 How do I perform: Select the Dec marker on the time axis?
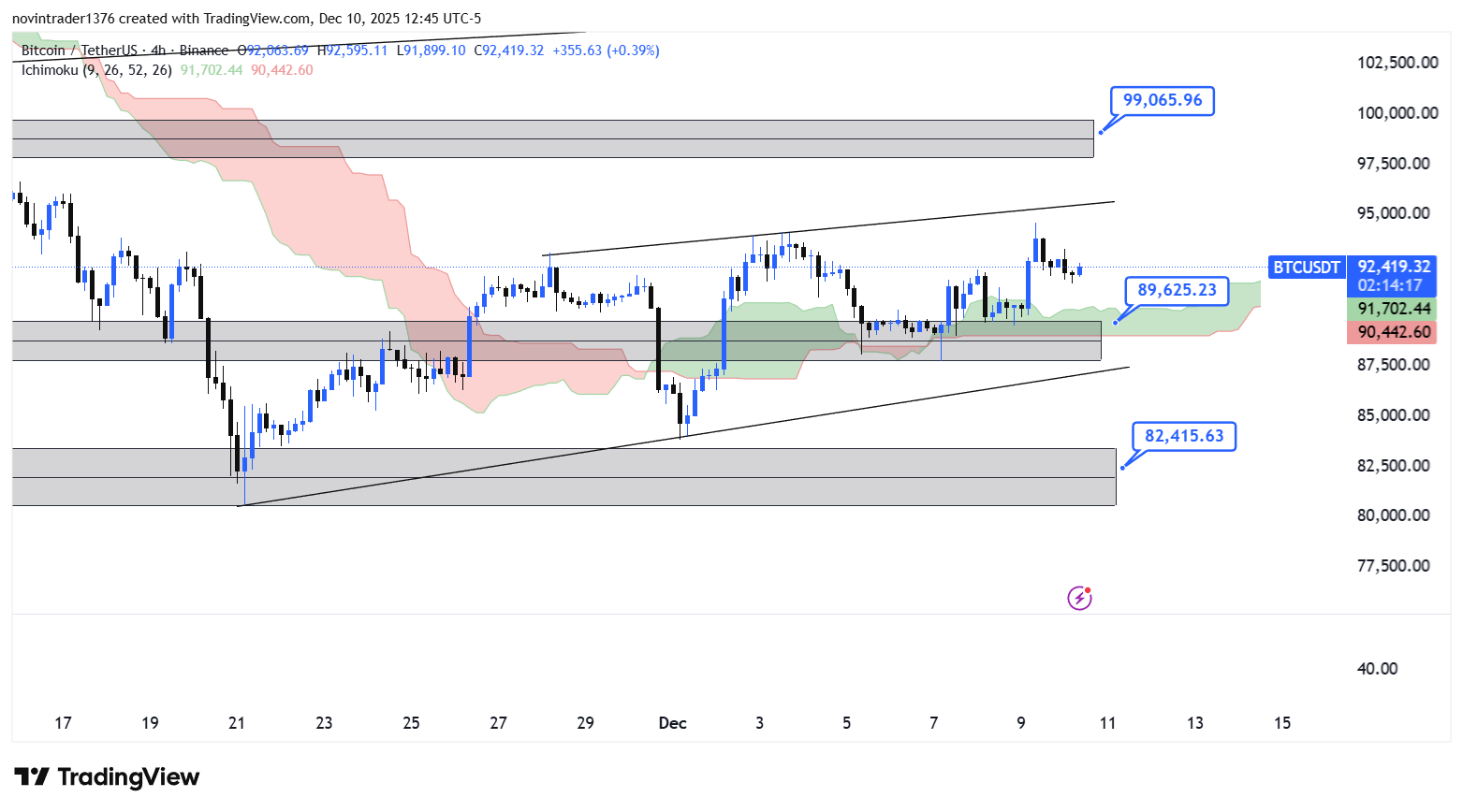pyautogui.click(x=672, y=723)
